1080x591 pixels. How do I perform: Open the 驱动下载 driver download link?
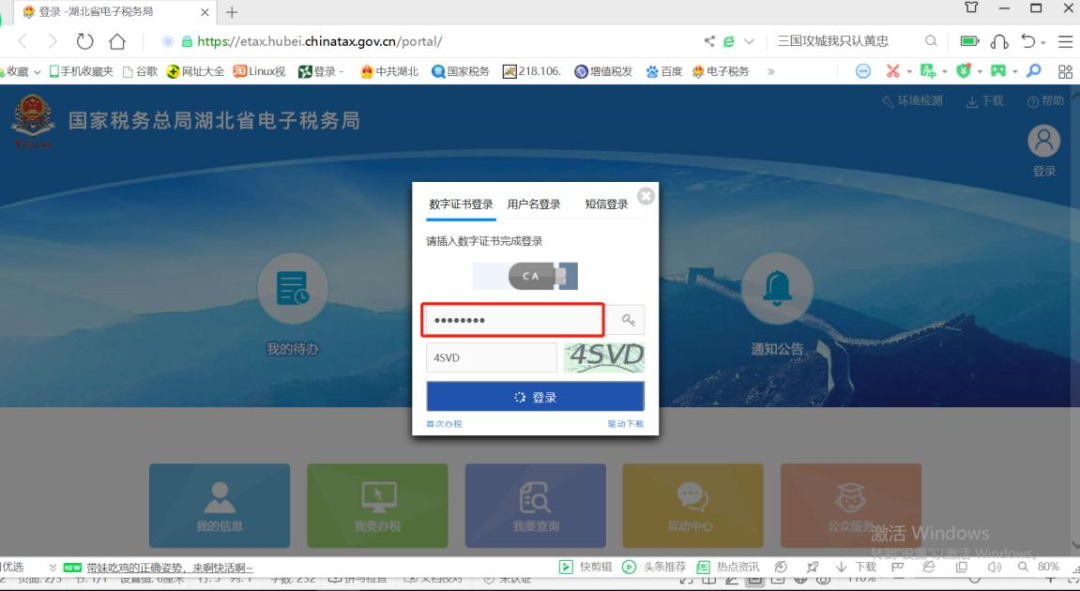click(625, 424)
